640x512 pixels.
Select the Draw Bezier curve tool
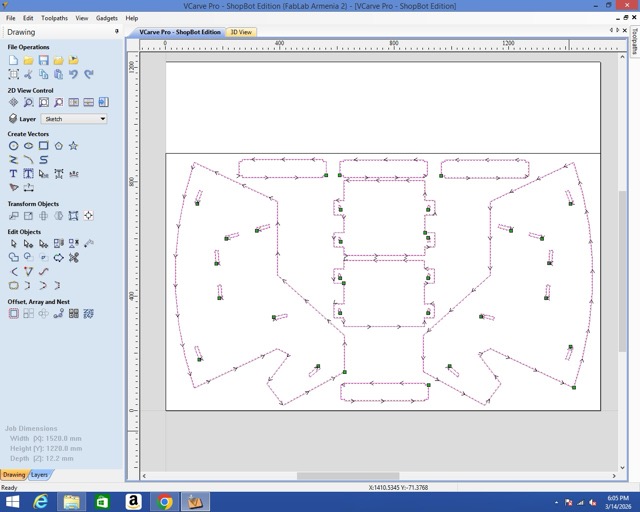pyautogui.click(x=43, y=160)
